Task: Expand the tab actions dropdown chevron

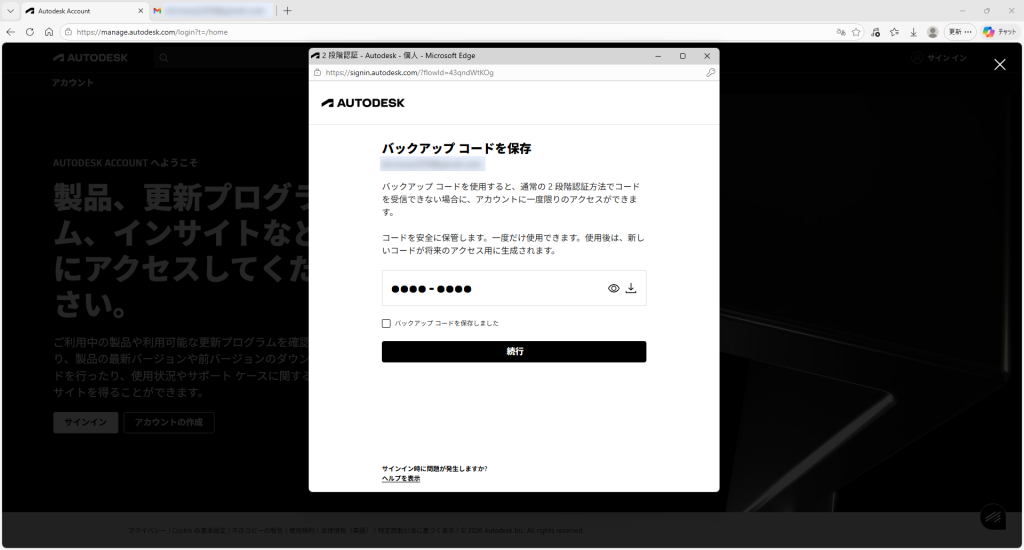Action: [x=10, y=10]
